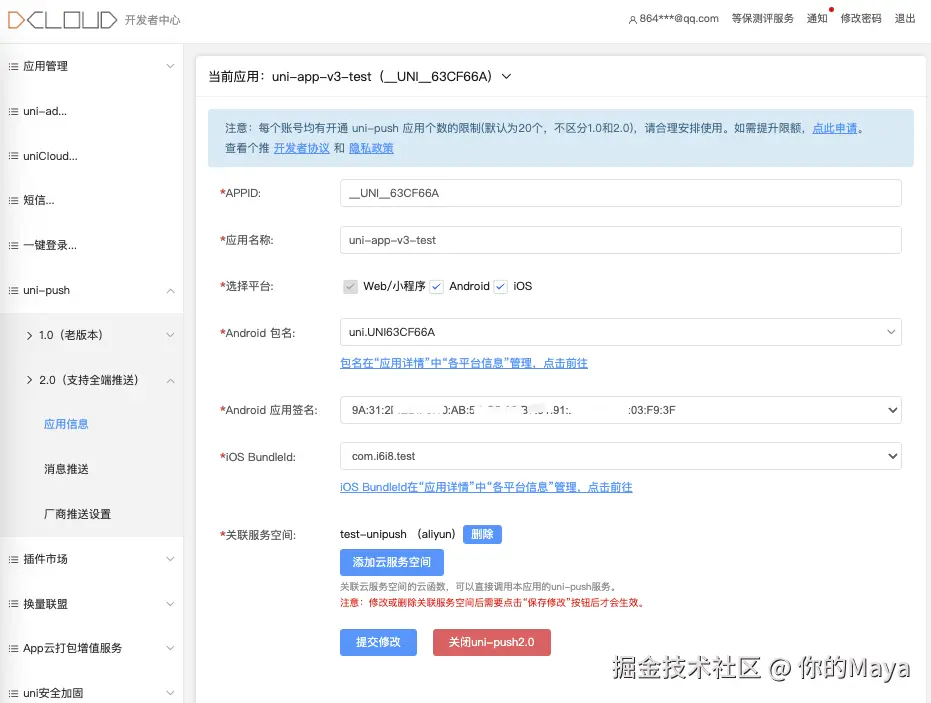The width and height of the screenshot is (931, 703).
Task: Open 厂商推送设置 sidebar item
Action: pyautogui.click(x=77, y=514)
